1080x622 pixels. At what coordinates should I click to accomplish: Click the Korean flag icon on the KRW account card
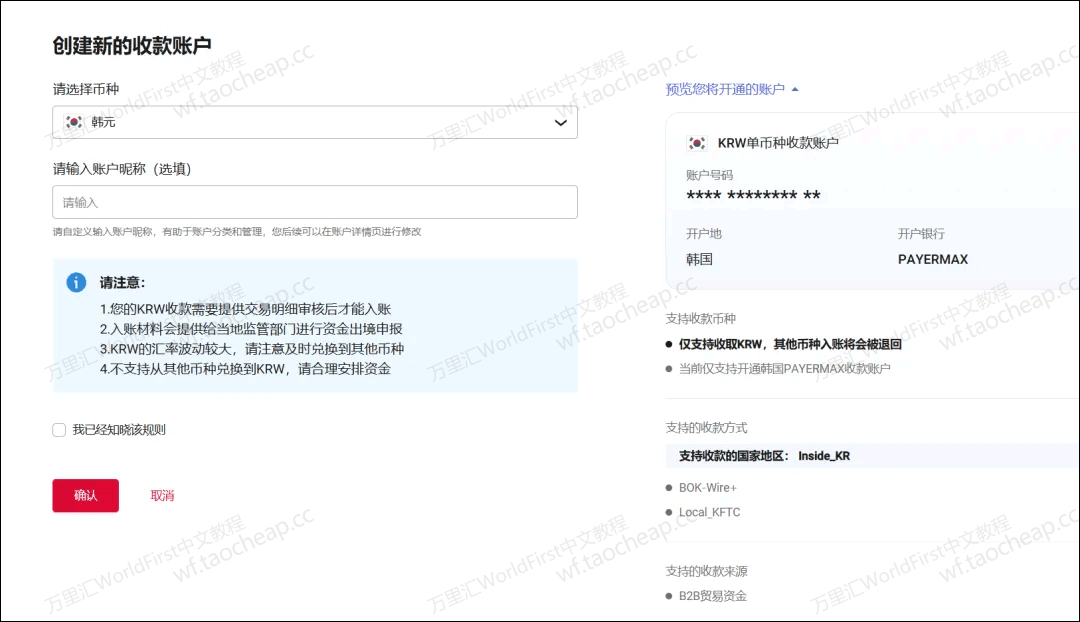coord(697,143)
